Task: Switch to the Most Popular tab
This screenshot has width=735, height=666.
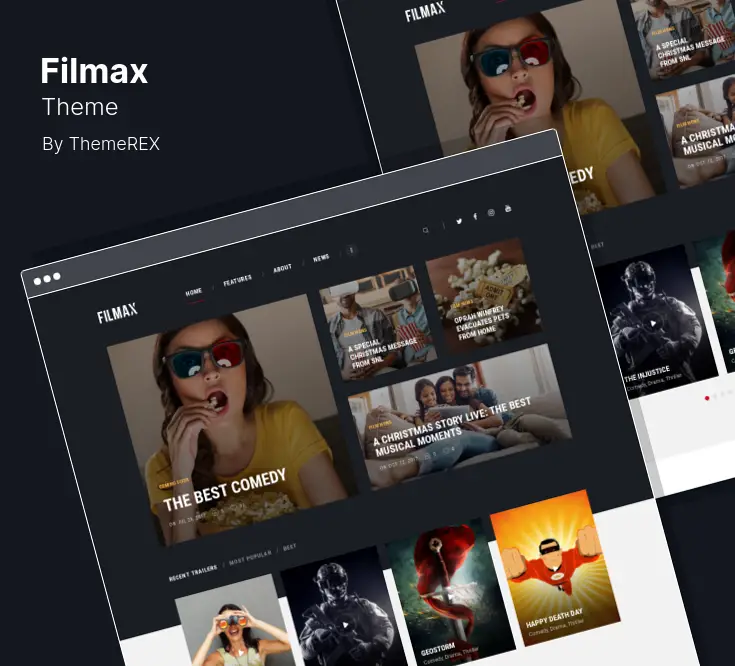Action: tap(250, 557)
